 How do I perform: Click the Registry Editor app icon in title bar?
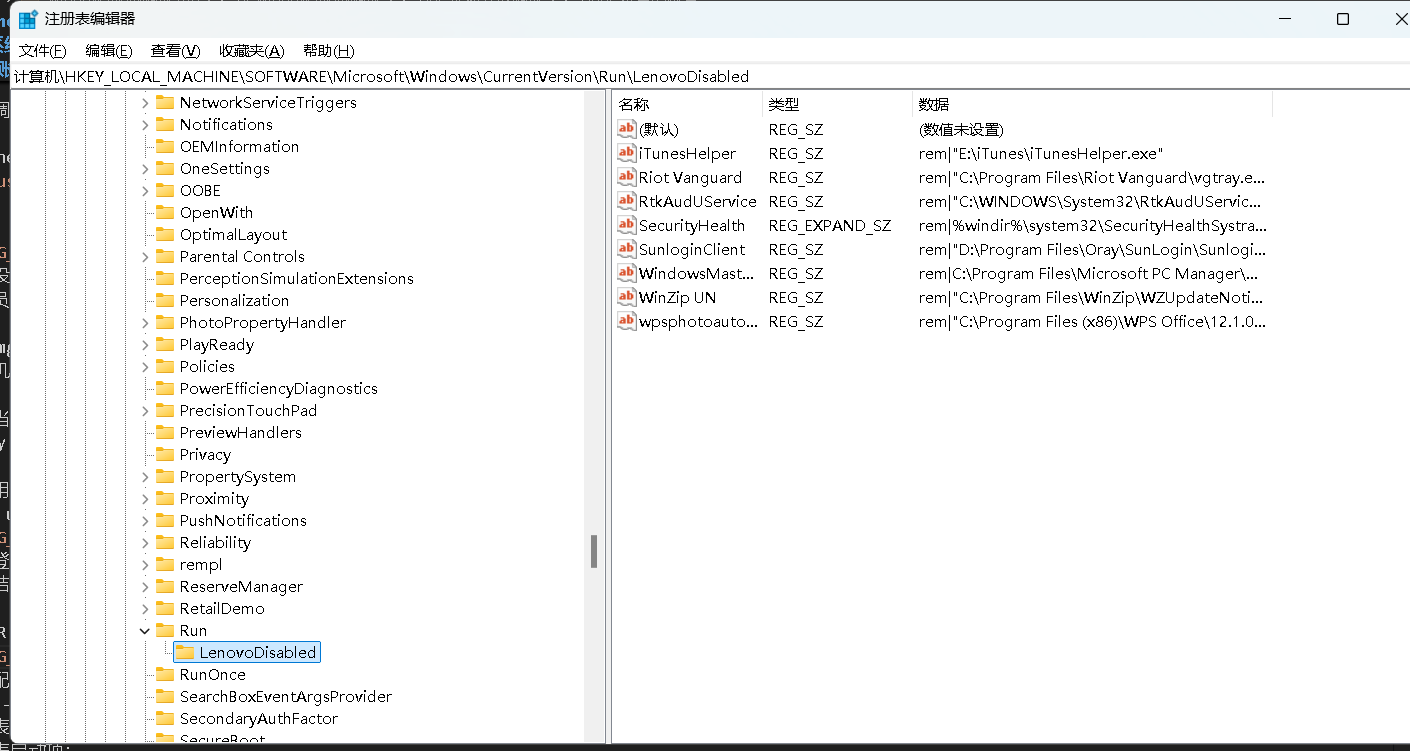[28, 19]
